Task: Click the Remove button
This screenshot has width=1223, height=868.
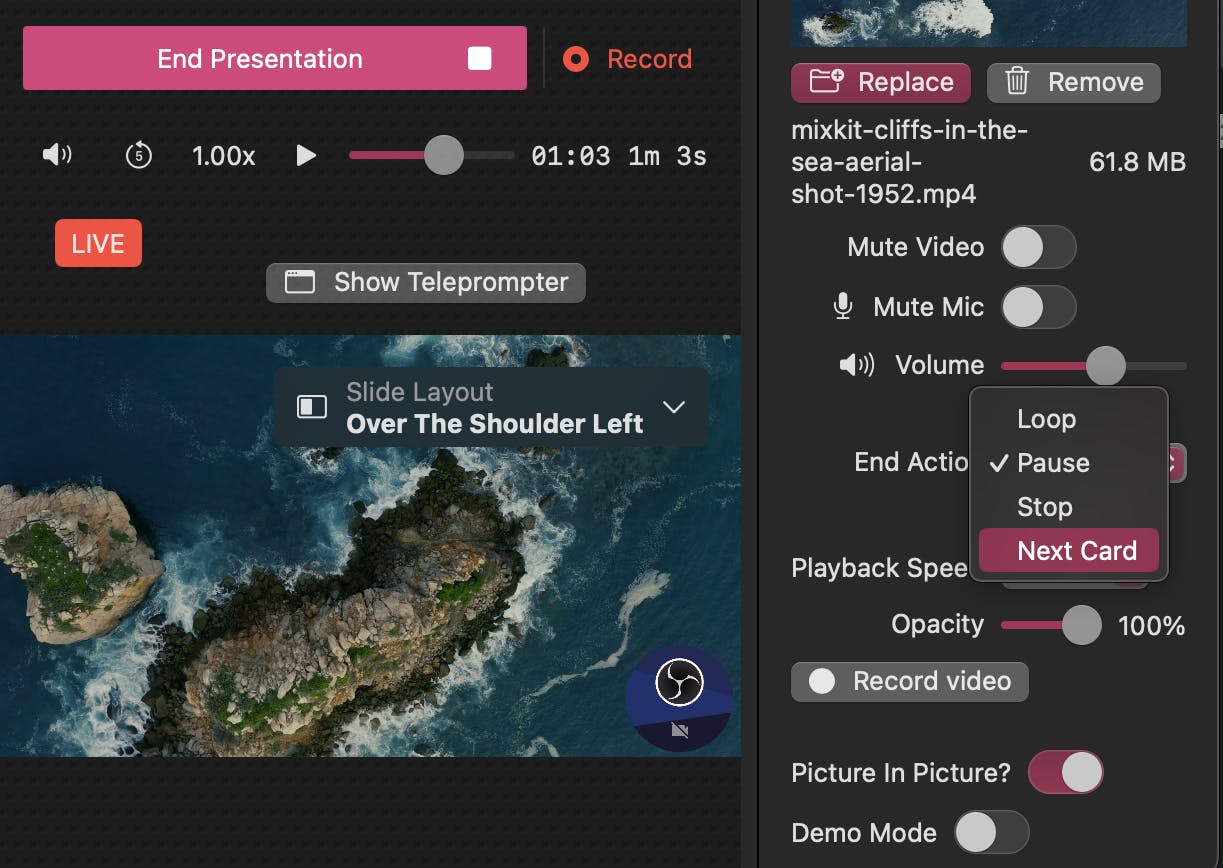Action: 1073,82
